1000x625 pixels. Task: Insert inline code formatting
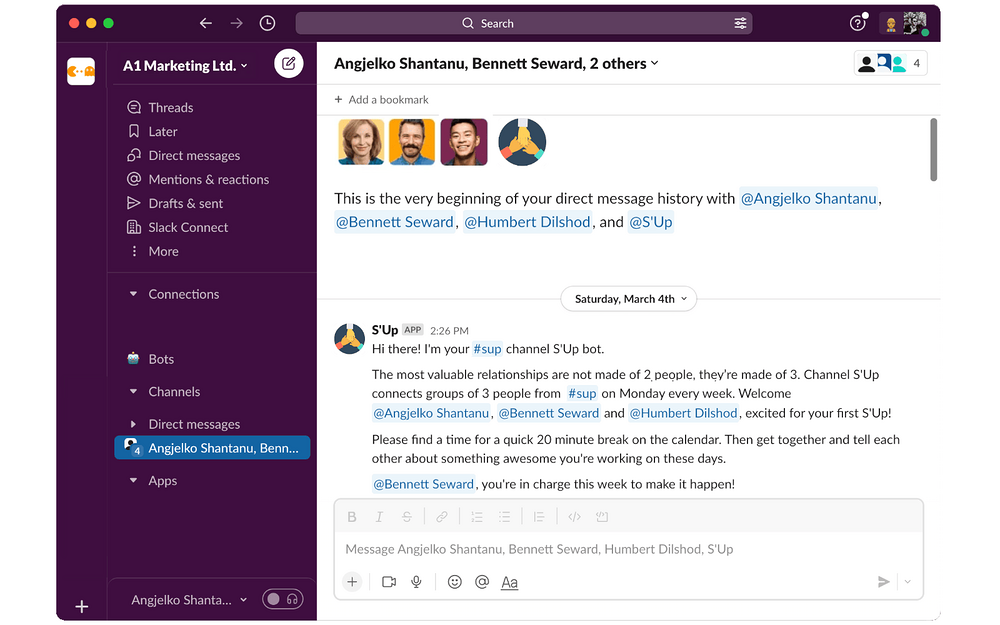tap(574, 517)
